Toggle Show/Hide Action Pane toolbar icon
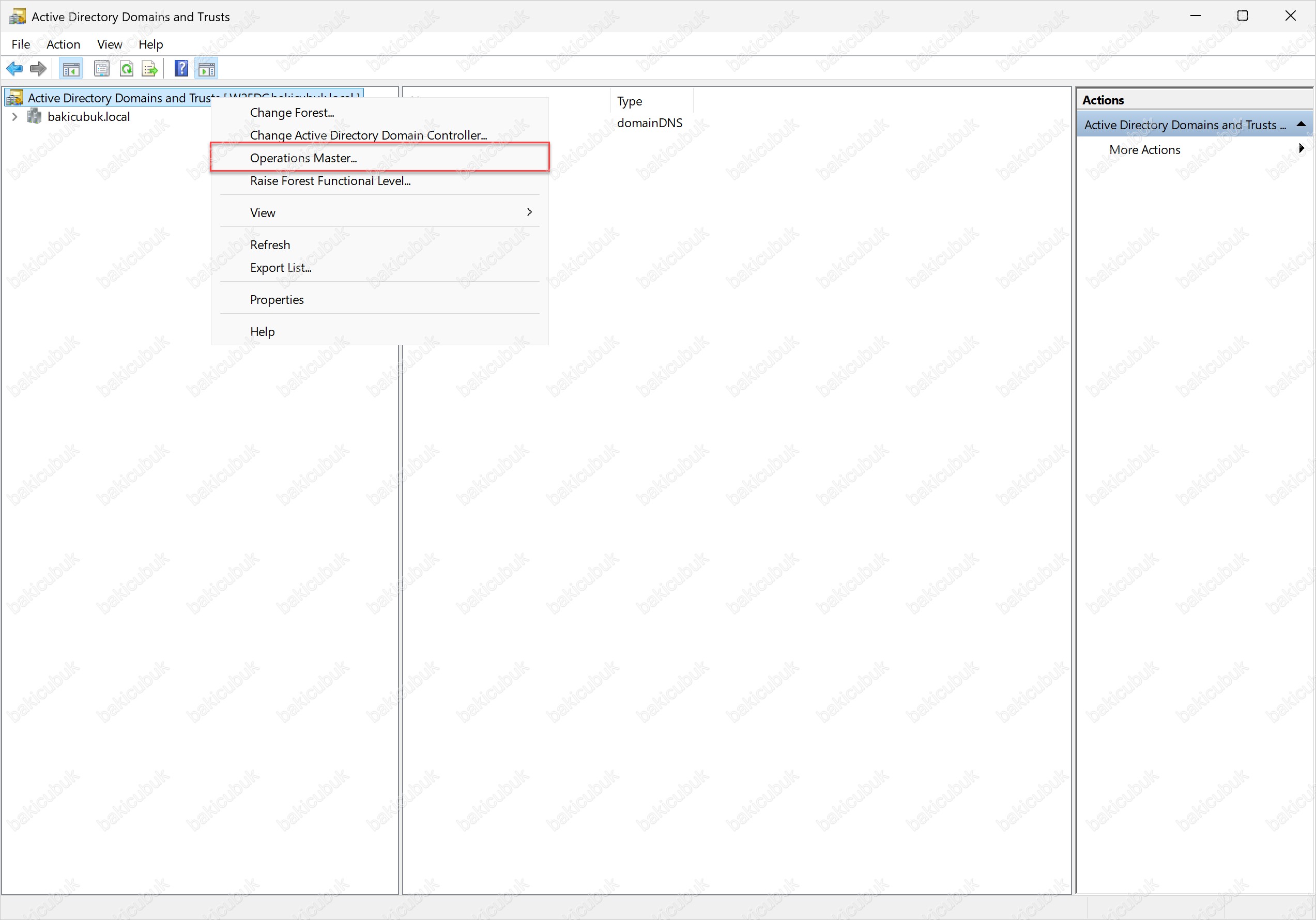1316x920 pixels. pos(206,69)
